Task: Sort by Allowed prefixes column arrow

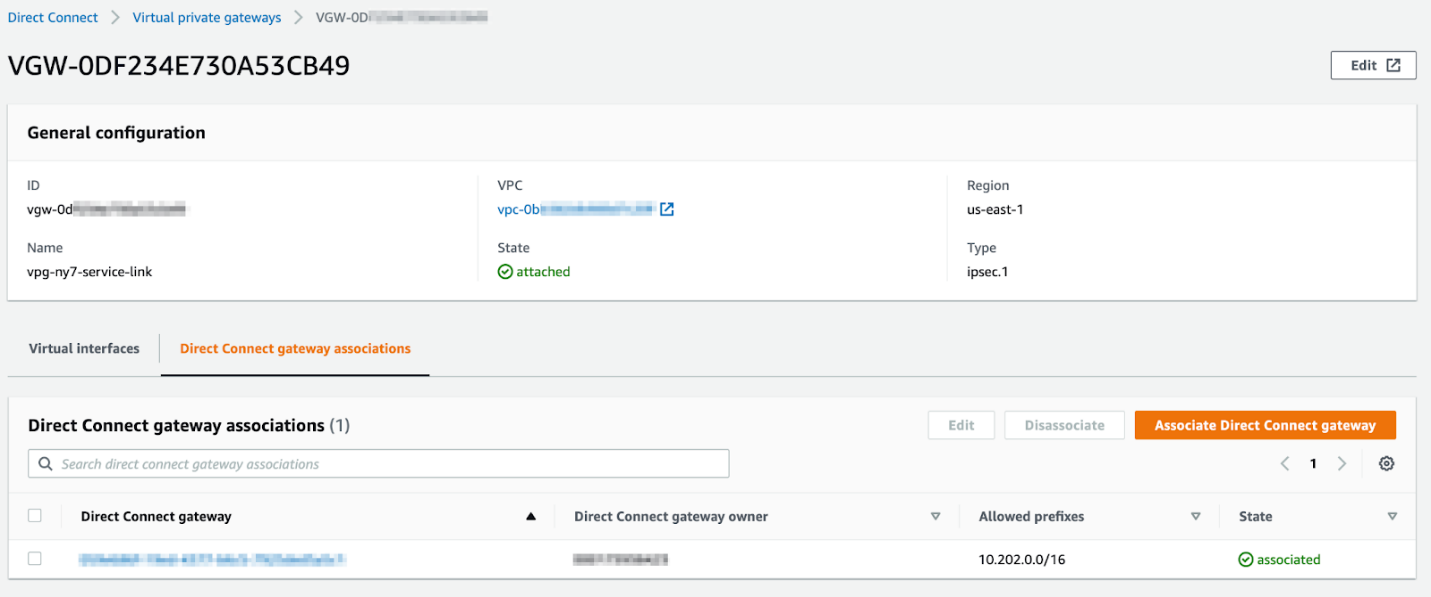Action: click(x=1196, y=517)
